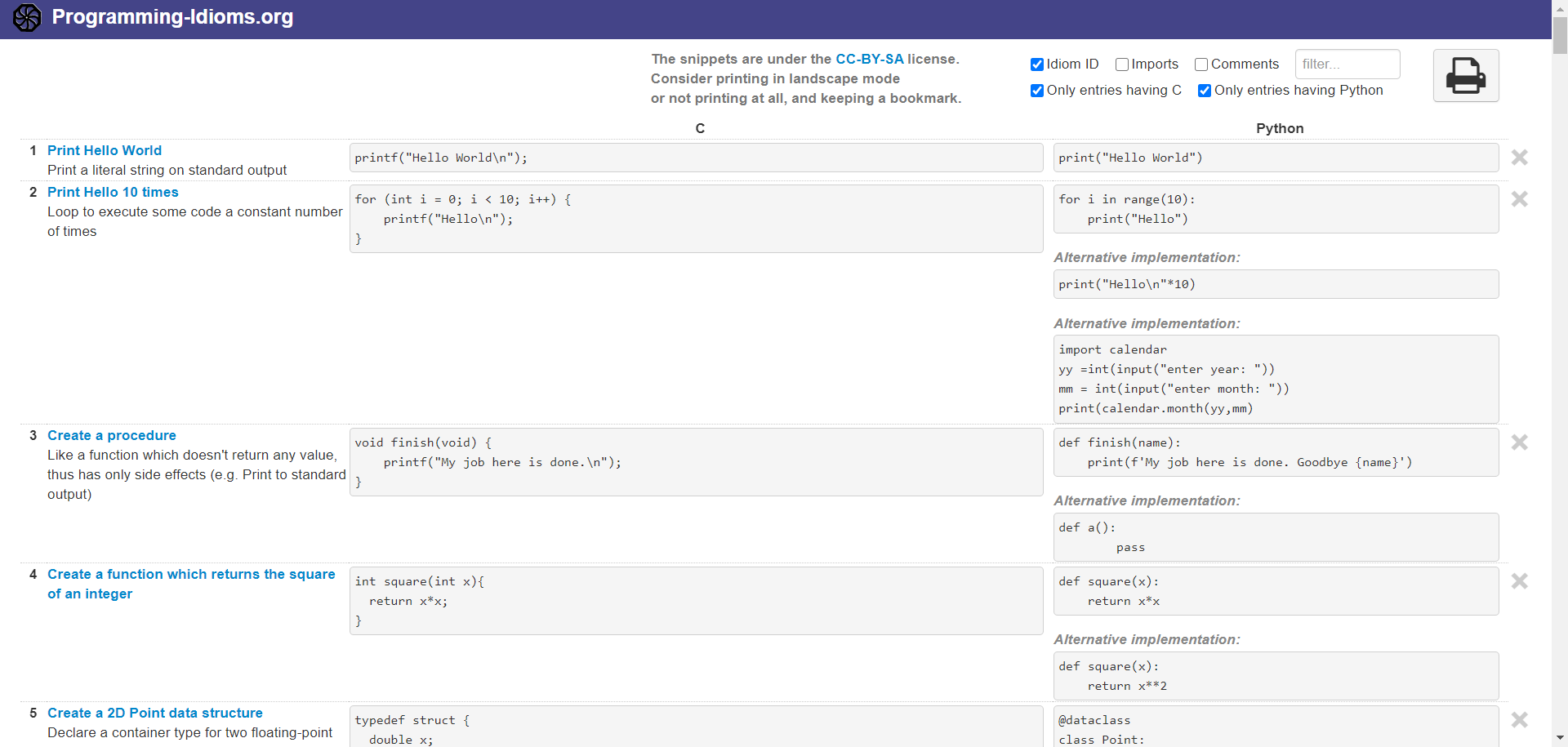Open the Create a procedure idiom
The height and width of the screenshot is (747, 1568).
pos(112,435)
